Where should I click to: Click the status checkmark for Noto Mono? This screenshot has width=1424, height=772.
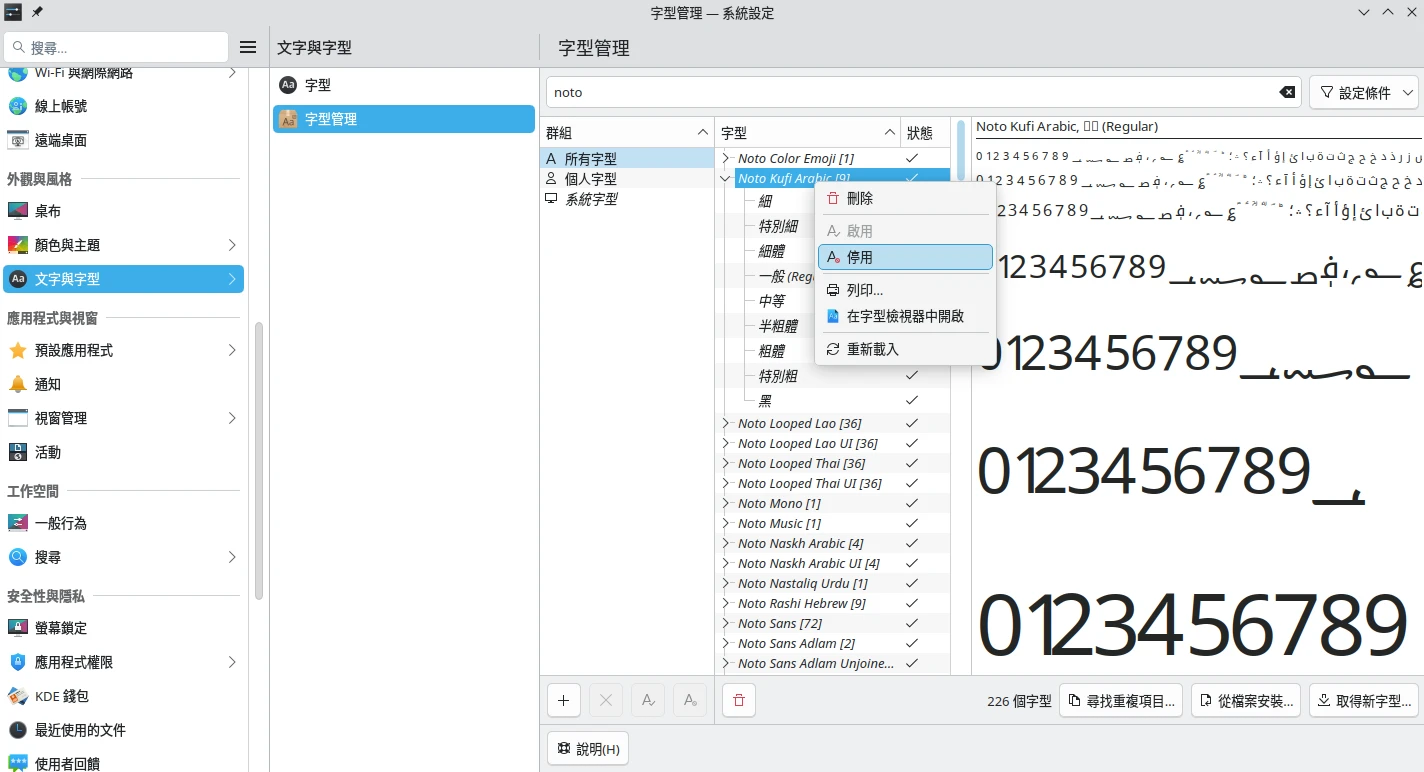(911, 503)
